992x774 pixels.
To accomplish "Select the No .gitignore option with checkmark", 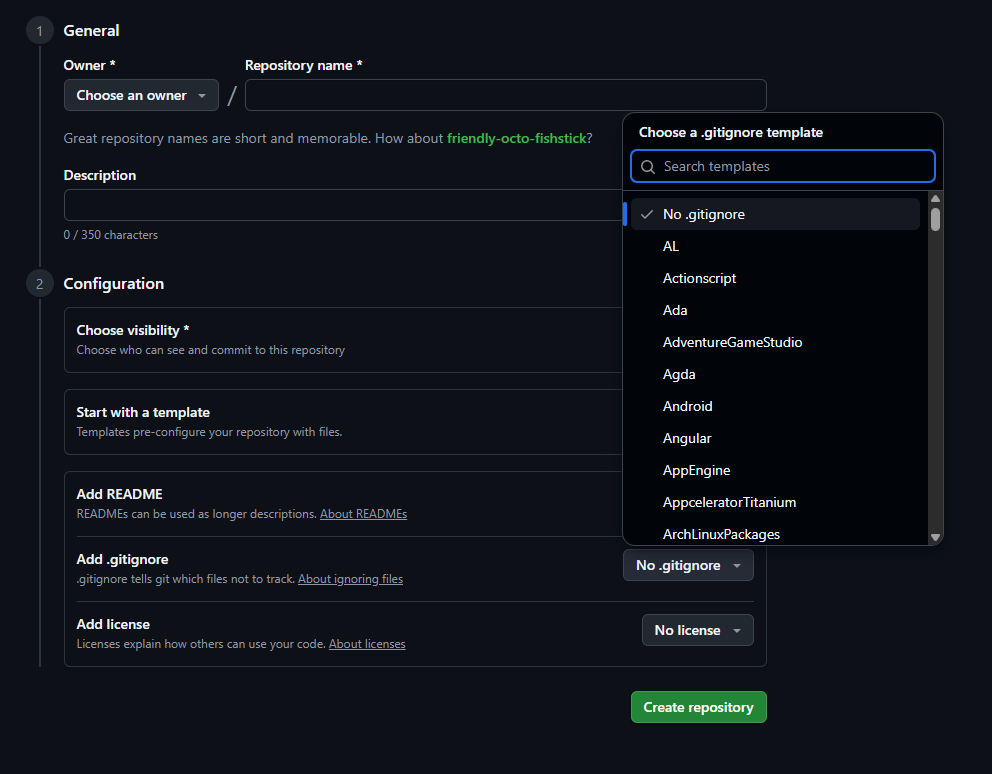I will tap(775, 214).
